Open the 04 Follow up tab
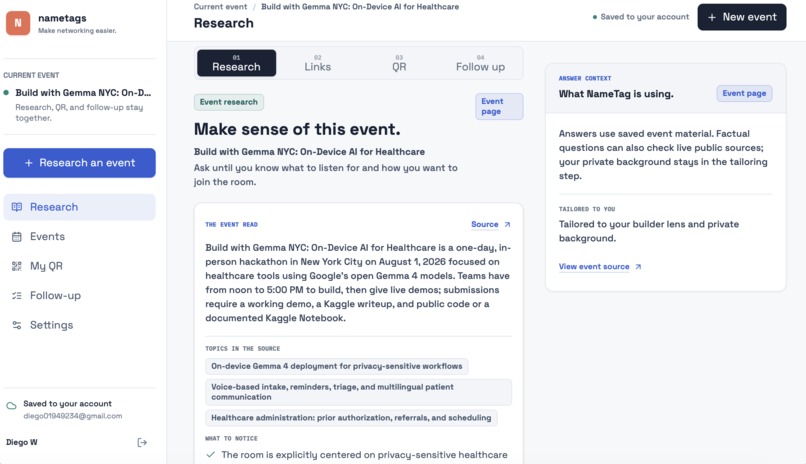Image resolution: width=806 pixels, height=464 pixels. pos(480,63)
